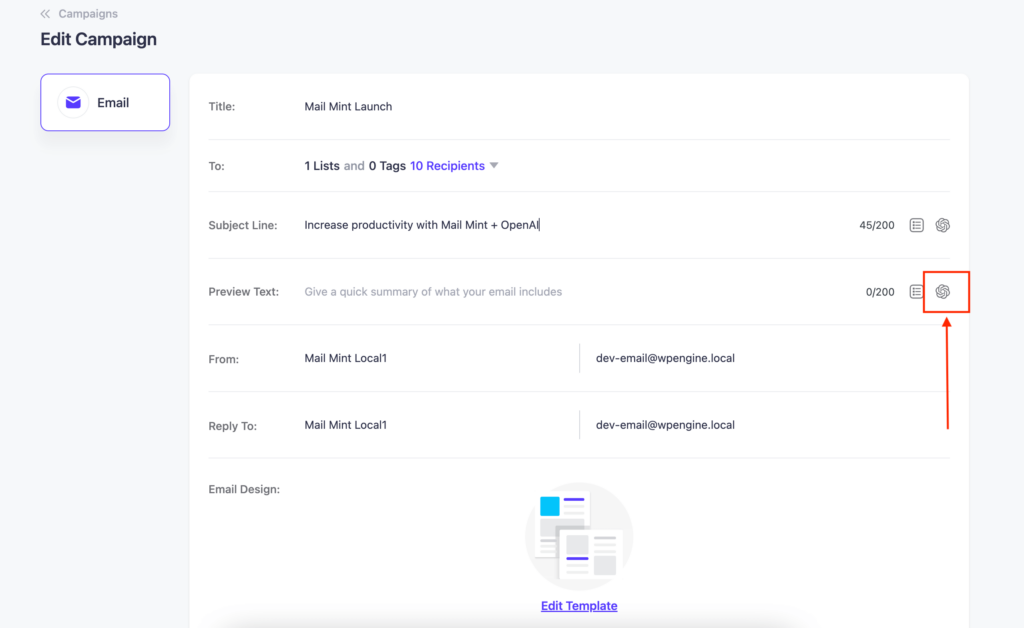The image size is (1024, 628).
Task: Select the Email step tab
Action: coord(105,102)
